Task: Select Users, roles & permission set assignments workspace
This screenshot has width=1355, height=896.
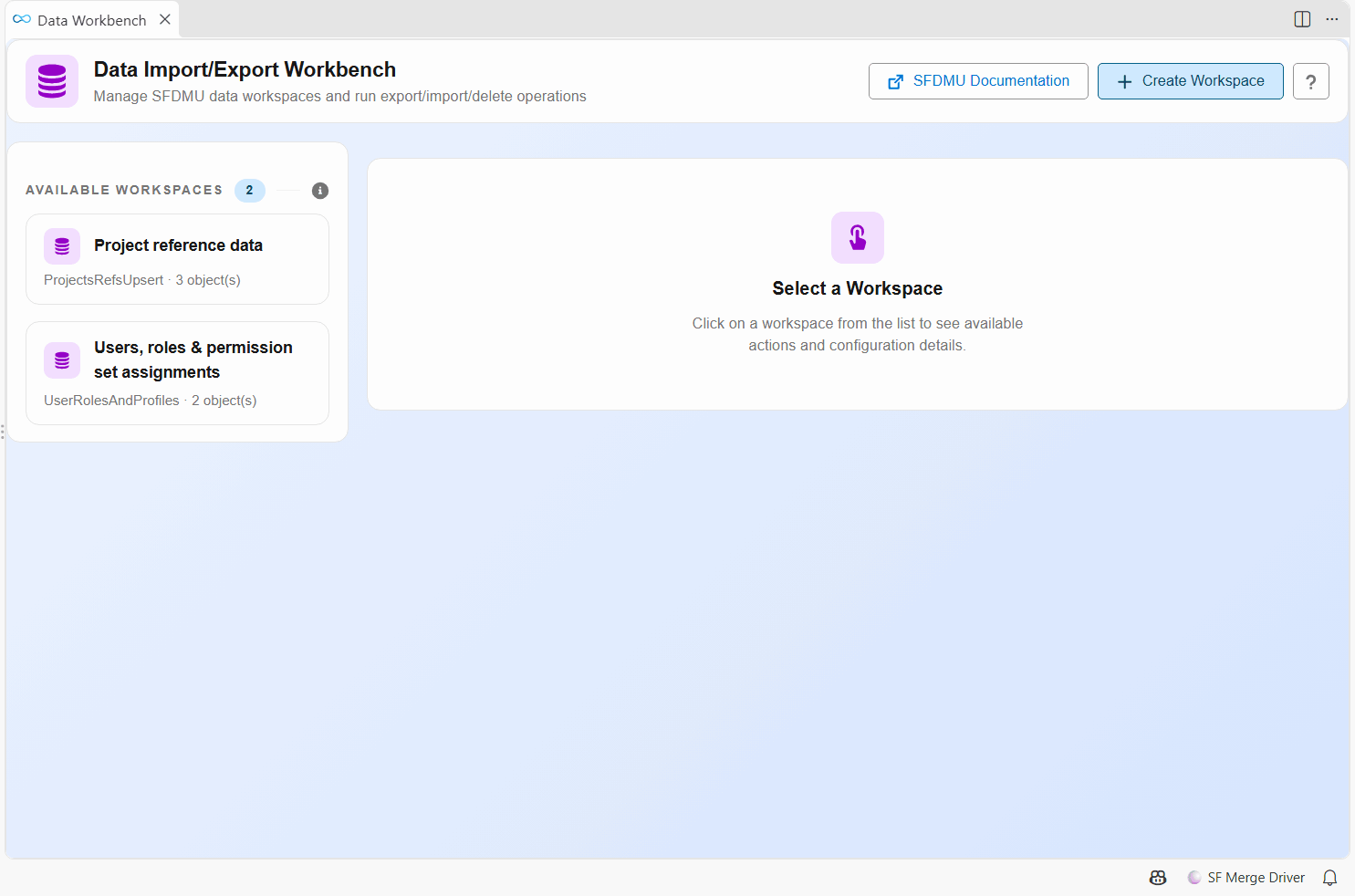Action: click(177, 373)
